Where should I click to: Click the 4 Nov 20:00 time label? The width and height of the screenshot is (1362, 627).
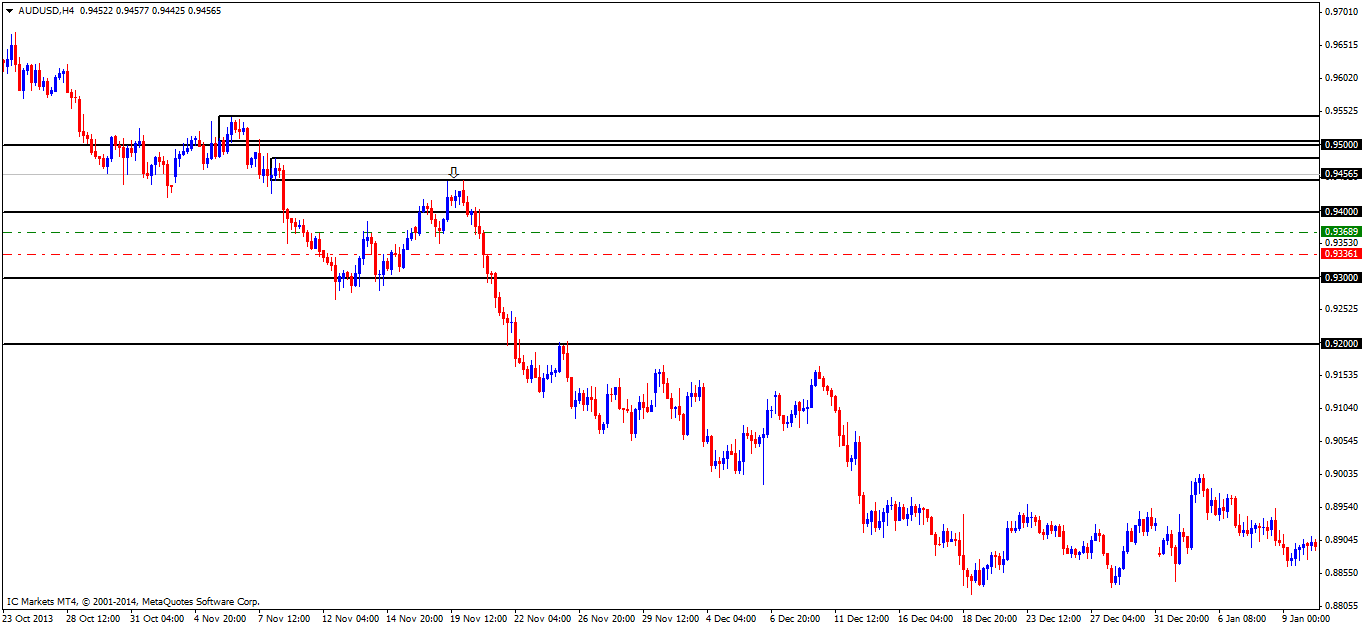click(219, 619)
